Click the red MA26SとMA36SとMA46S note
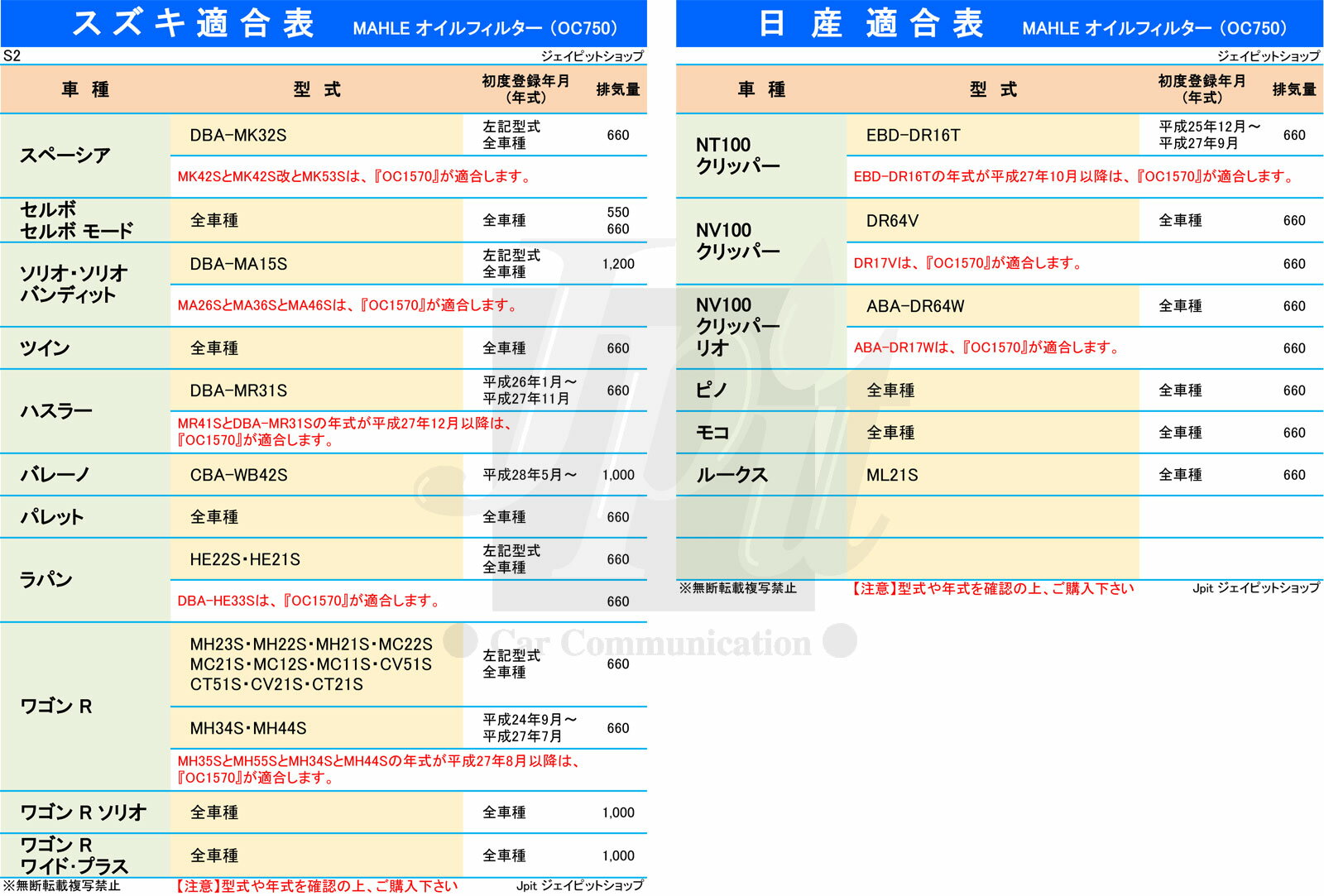Screen dimensions: 1324x896 349,305
